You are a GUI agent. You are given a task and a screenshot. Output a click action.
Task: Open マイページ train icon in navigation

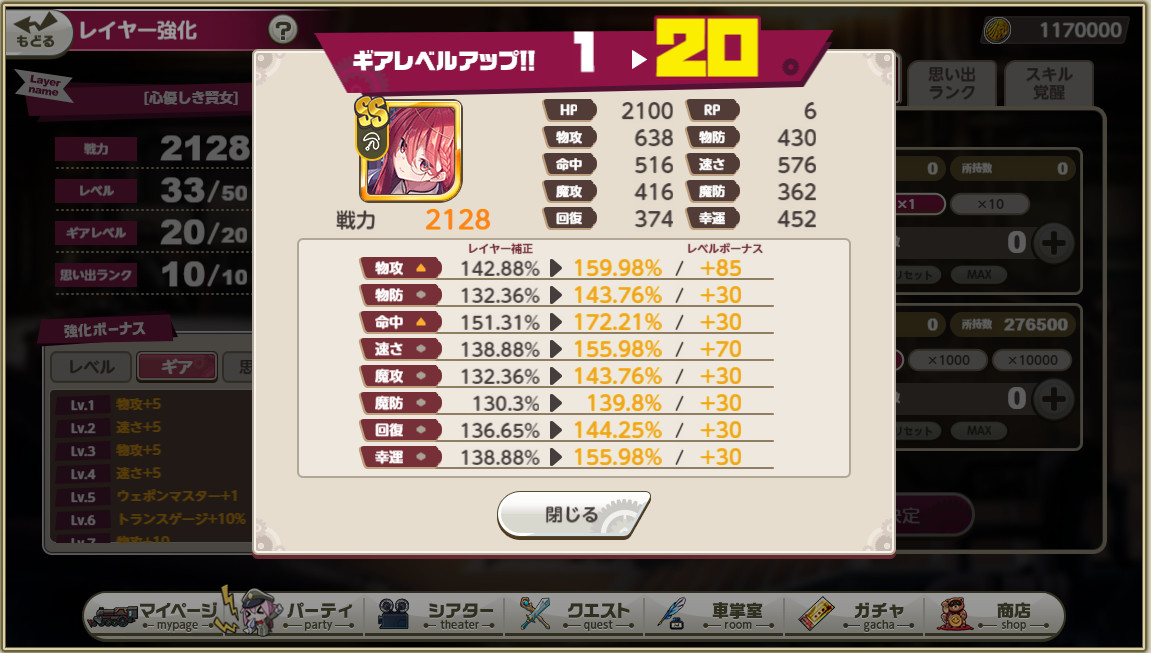pos(116,616)
